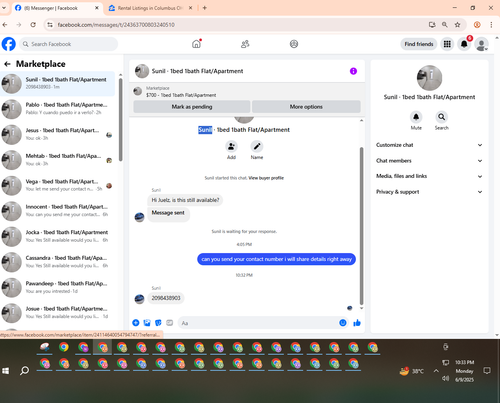
Task: Open a new browser tab
Action: (205, 8)
